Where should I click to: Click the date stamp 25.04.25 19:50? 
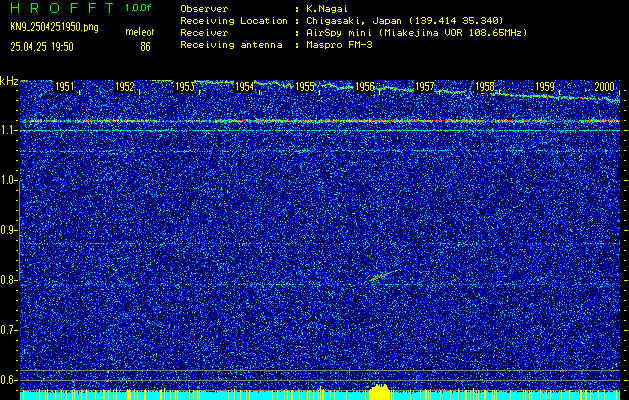[x=42, y=47]
